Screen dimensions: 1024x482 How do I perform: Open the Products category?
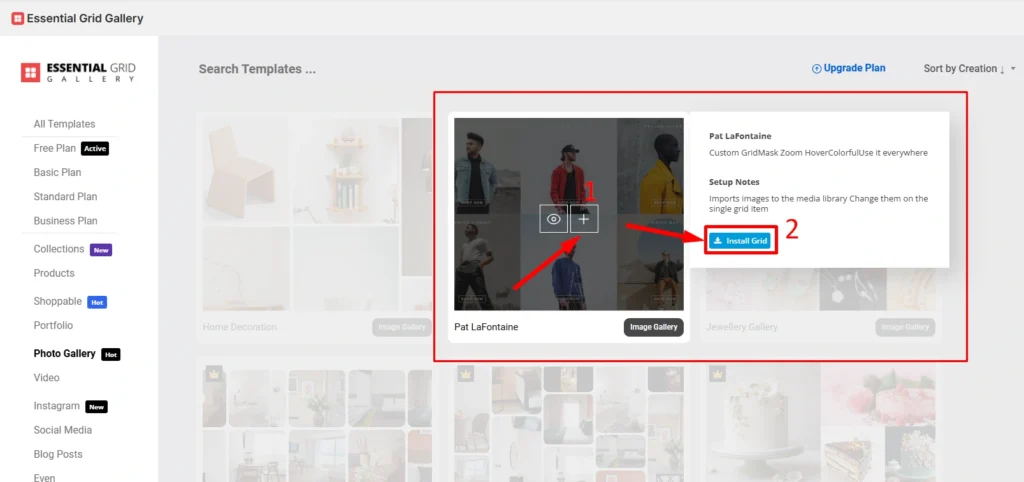[x=54, y=273]
